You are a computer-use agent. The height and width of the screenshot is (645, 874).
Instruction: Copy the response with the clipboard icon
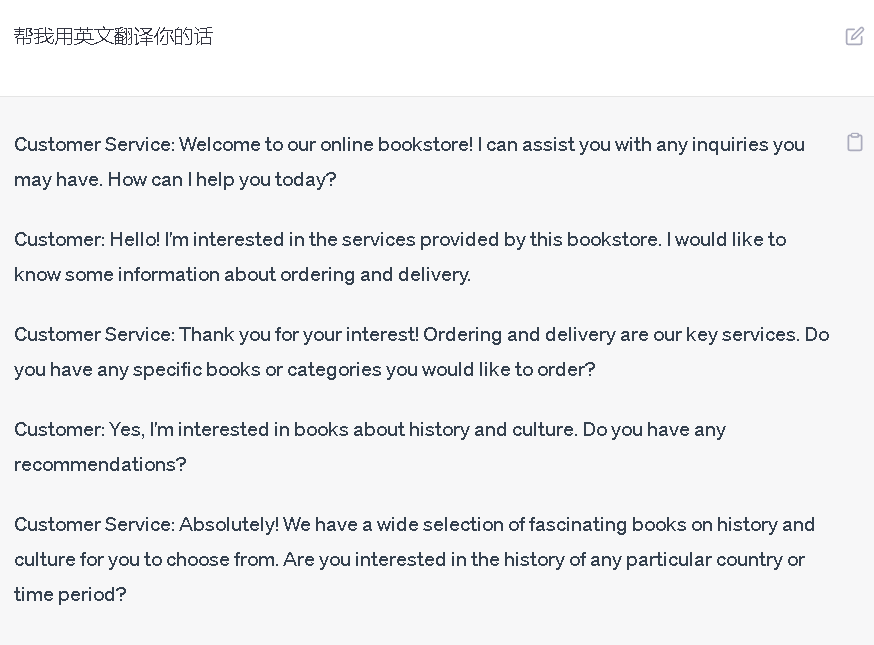[854, 142]
